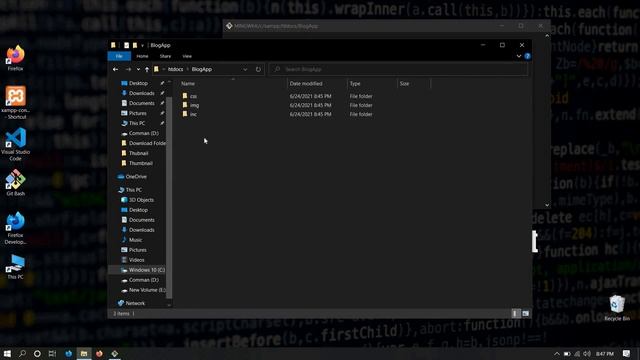Switch to Firefox in the taskbar
The image size is (640, 360).
99,353
